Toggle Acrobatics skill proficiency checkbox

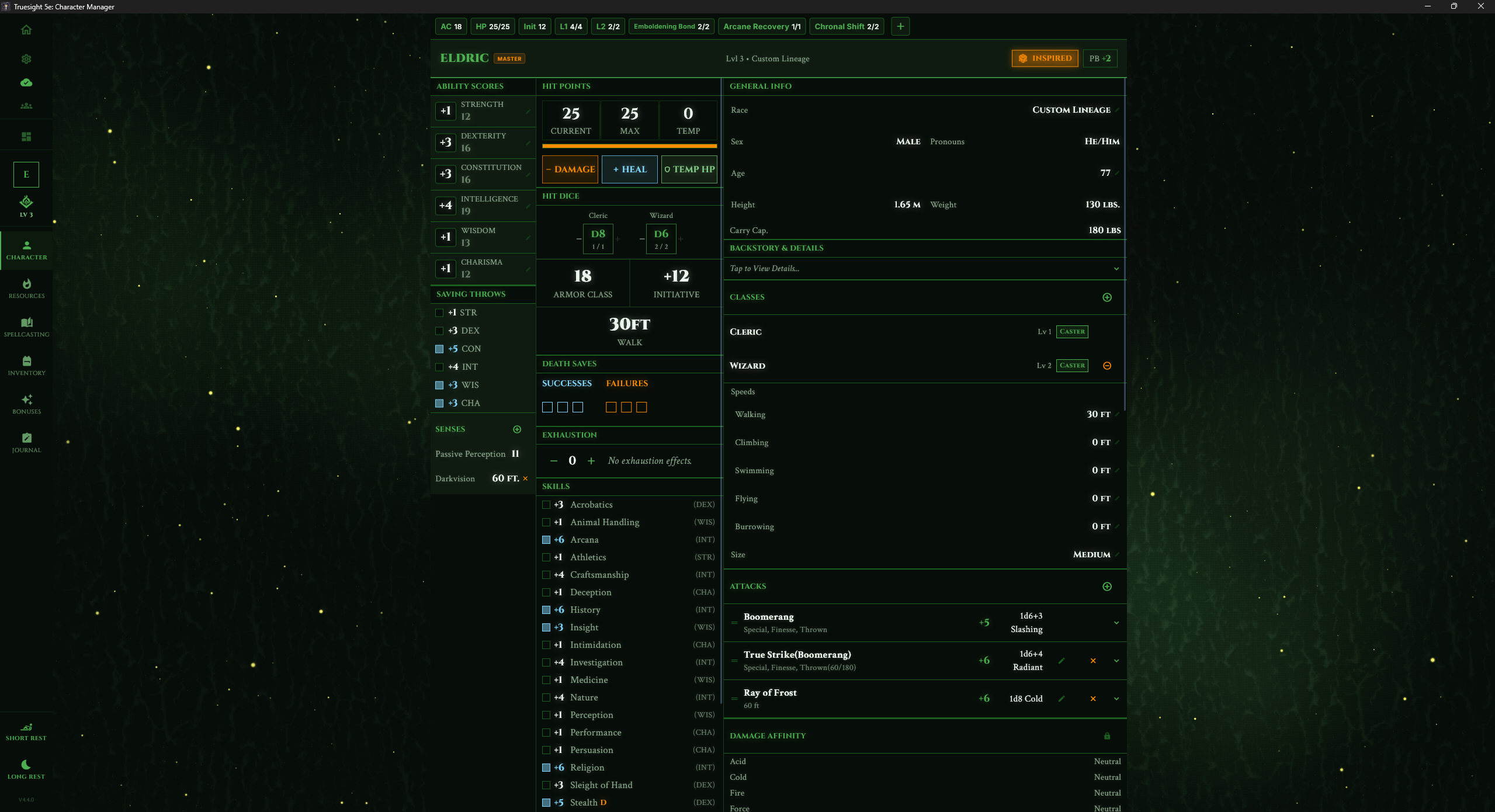[x=546, y=505]
